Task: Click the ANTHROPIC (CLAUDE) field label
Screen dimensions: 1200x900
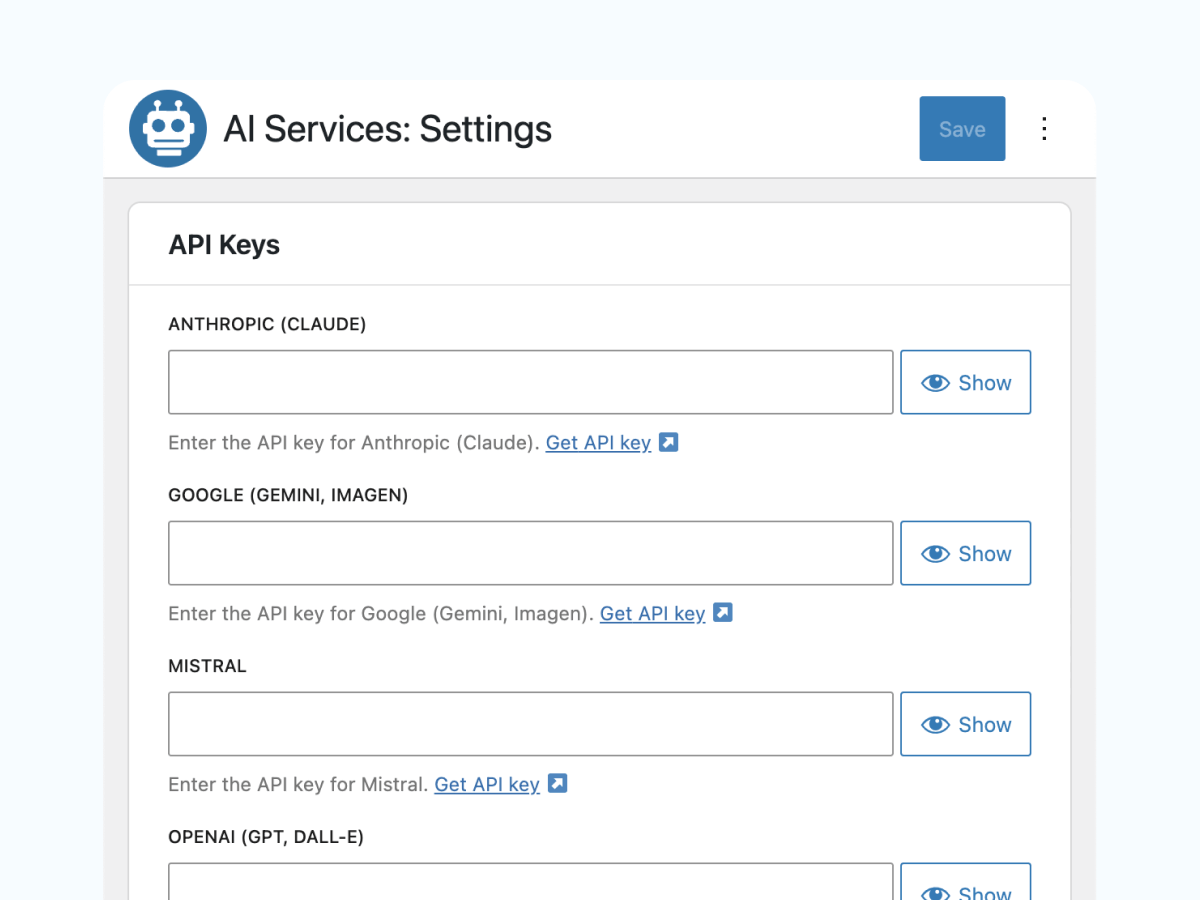Action: click(267, 325)
